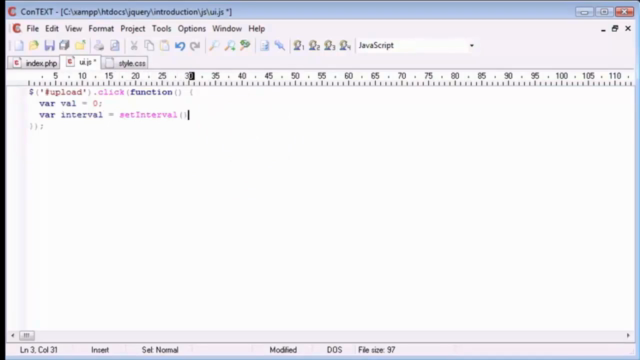Open the View menu
Image resolution: width=640 pixels, height=360 pixels.
click(73, 29)
